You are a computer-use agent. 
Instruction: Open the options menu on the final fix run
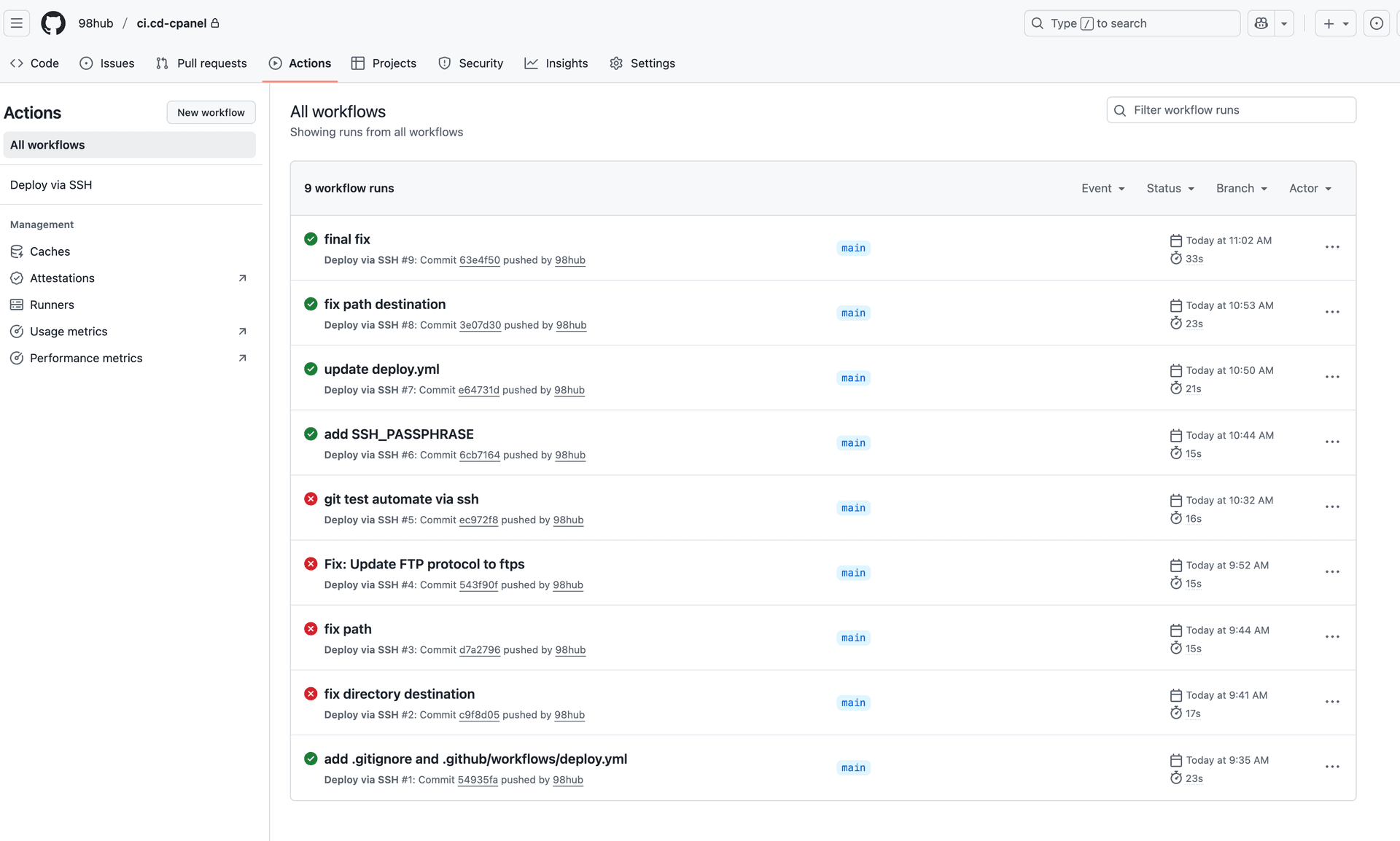[1332, 247]
